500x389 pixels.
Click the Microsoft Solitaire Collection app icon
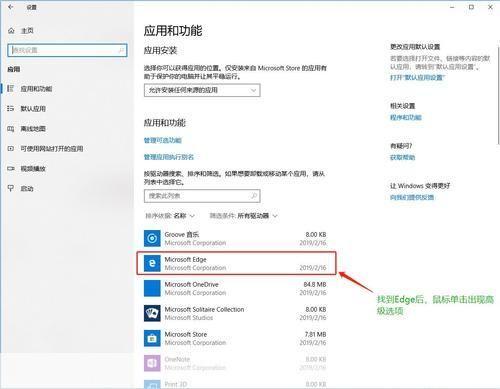(x=152, y=313)
